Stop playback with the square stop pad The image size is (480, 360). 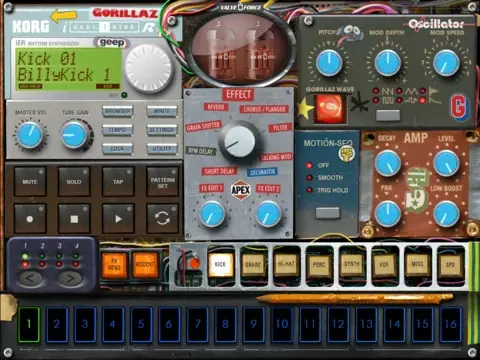[74, 219]
